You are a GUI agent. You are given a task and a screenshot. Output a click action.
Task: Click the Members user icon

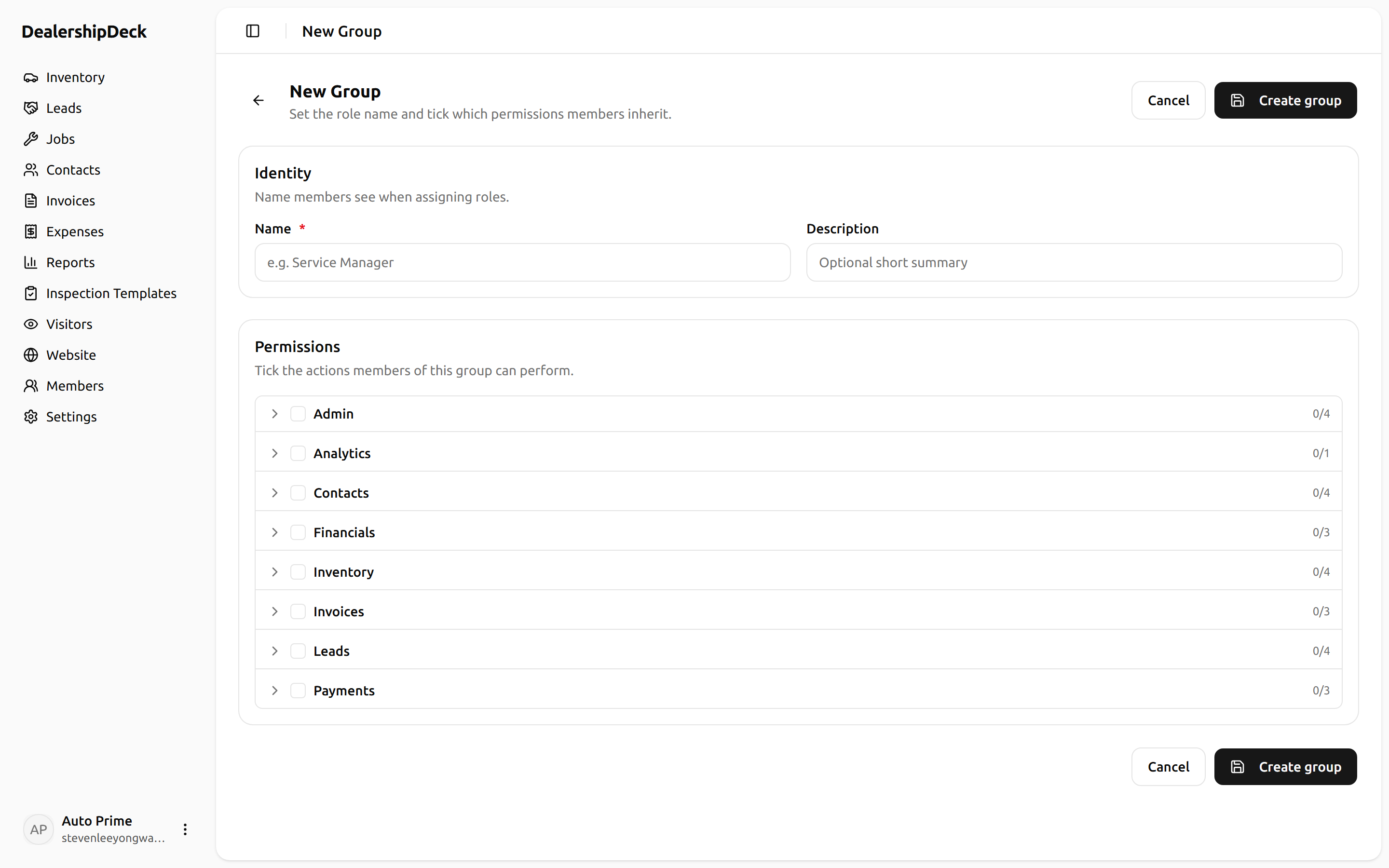pos(31,386)
